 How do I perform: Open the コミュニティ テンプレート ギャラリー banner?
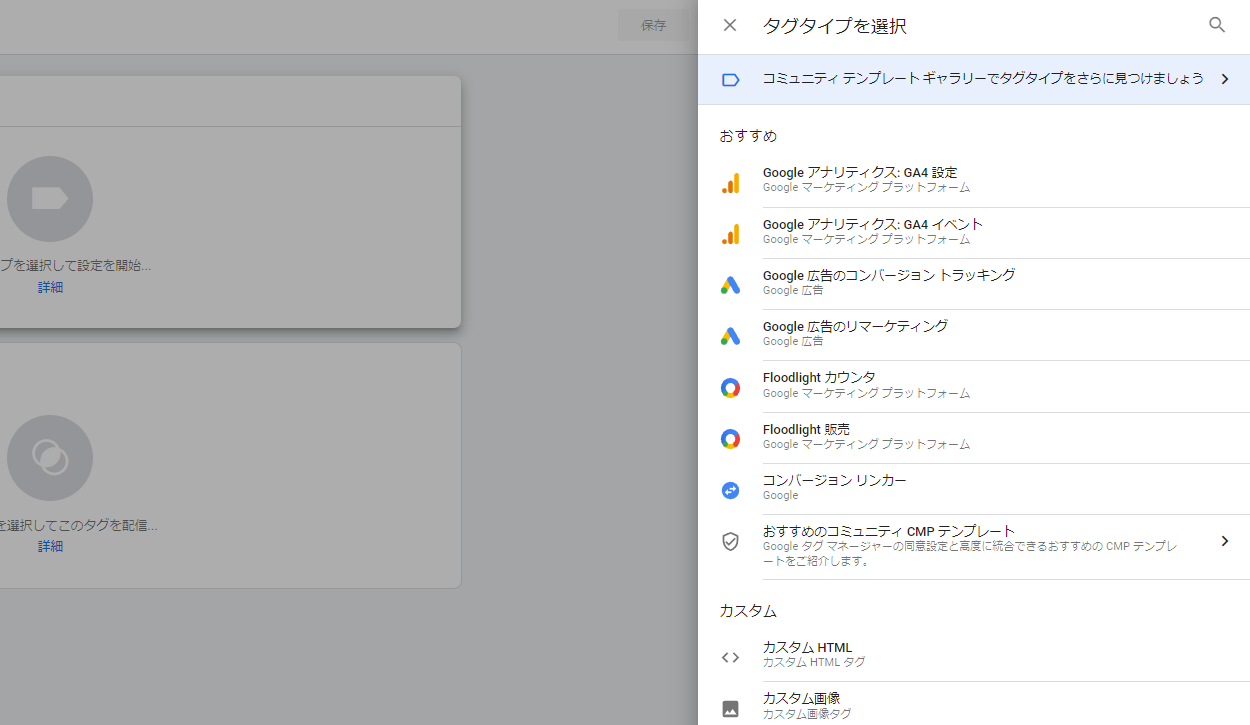(982, 79)
